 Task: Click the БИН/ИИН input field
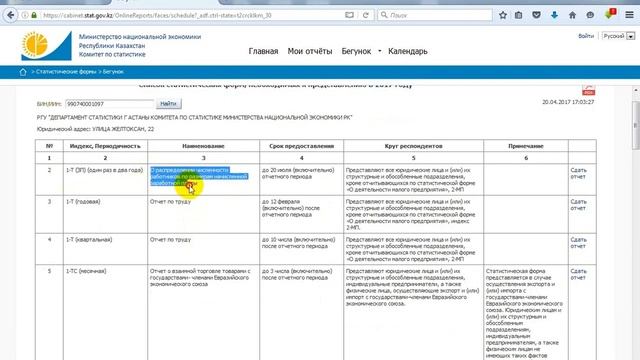109,104
